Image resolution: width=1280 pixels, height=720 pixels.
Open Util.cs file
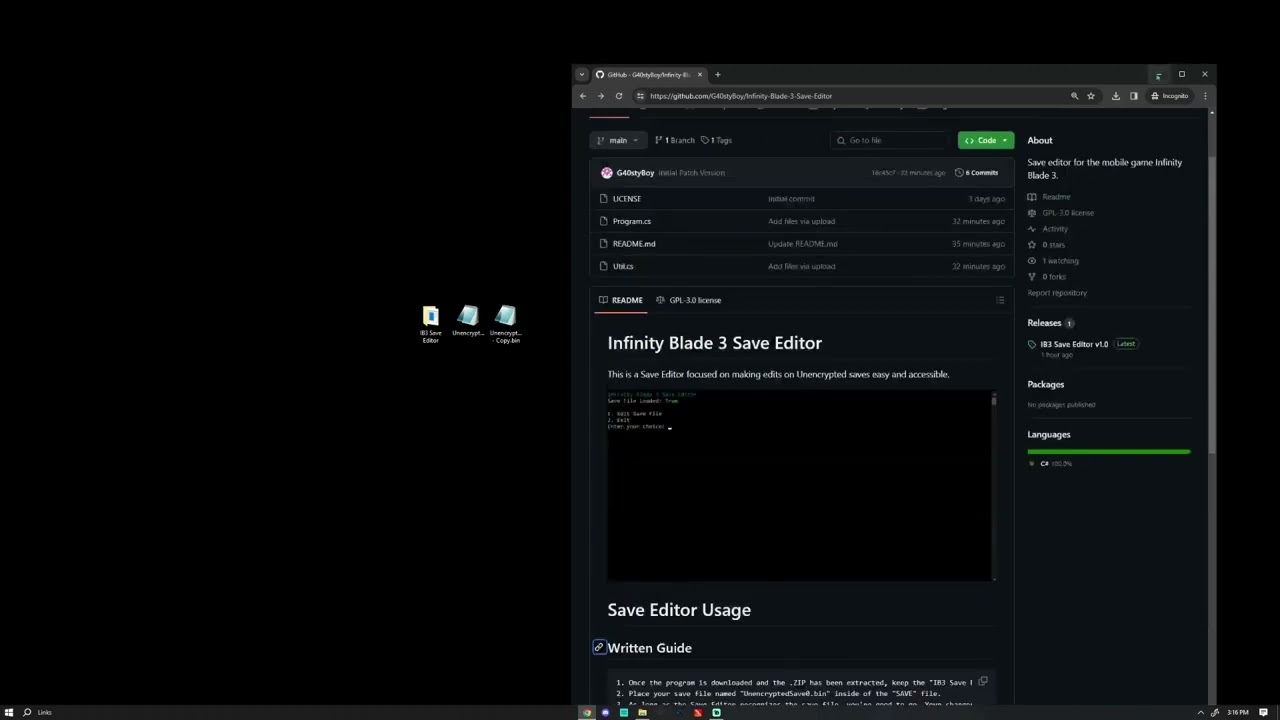click(623, 266)
